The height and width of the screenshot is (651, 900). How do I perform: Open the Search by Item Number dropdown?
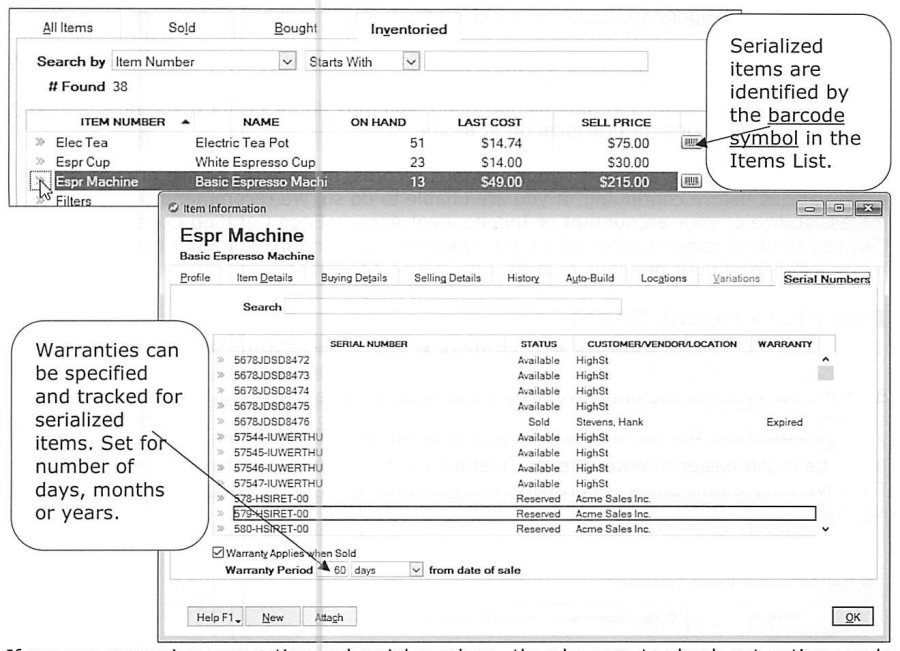[x=287, y=61]
